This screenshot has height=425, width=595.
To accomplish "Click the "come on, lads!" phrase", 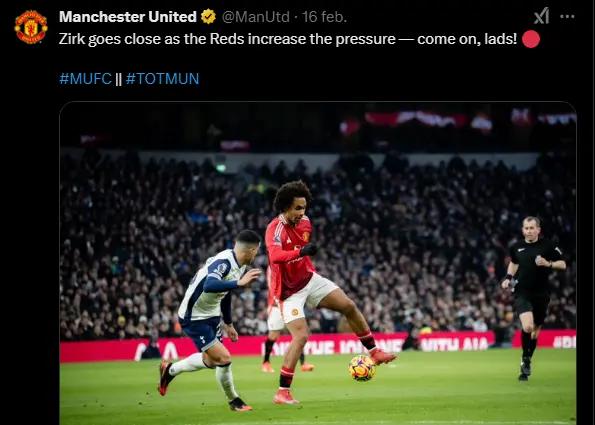I will click(467, 39).
